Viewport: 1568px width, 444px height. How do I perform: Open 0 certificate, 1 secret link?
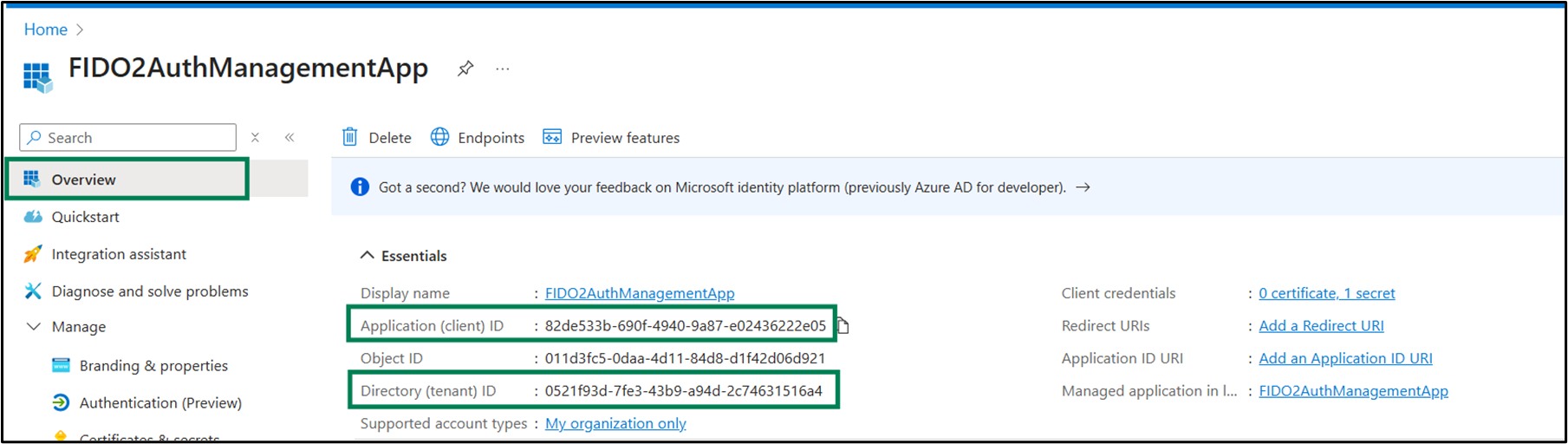point(1327,293)
